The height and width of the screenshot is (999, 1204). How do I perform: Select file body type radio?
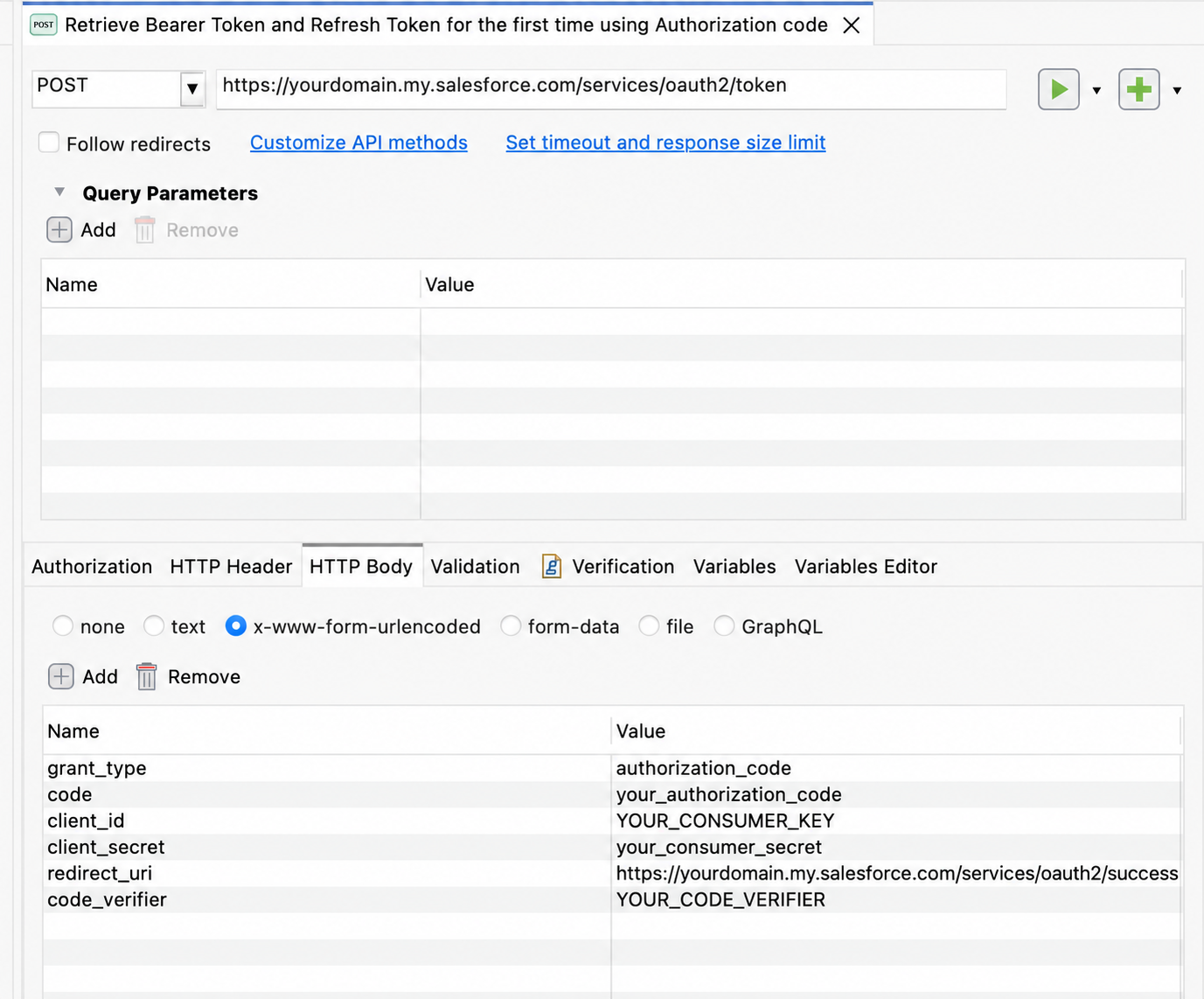(x=649, y=625)
